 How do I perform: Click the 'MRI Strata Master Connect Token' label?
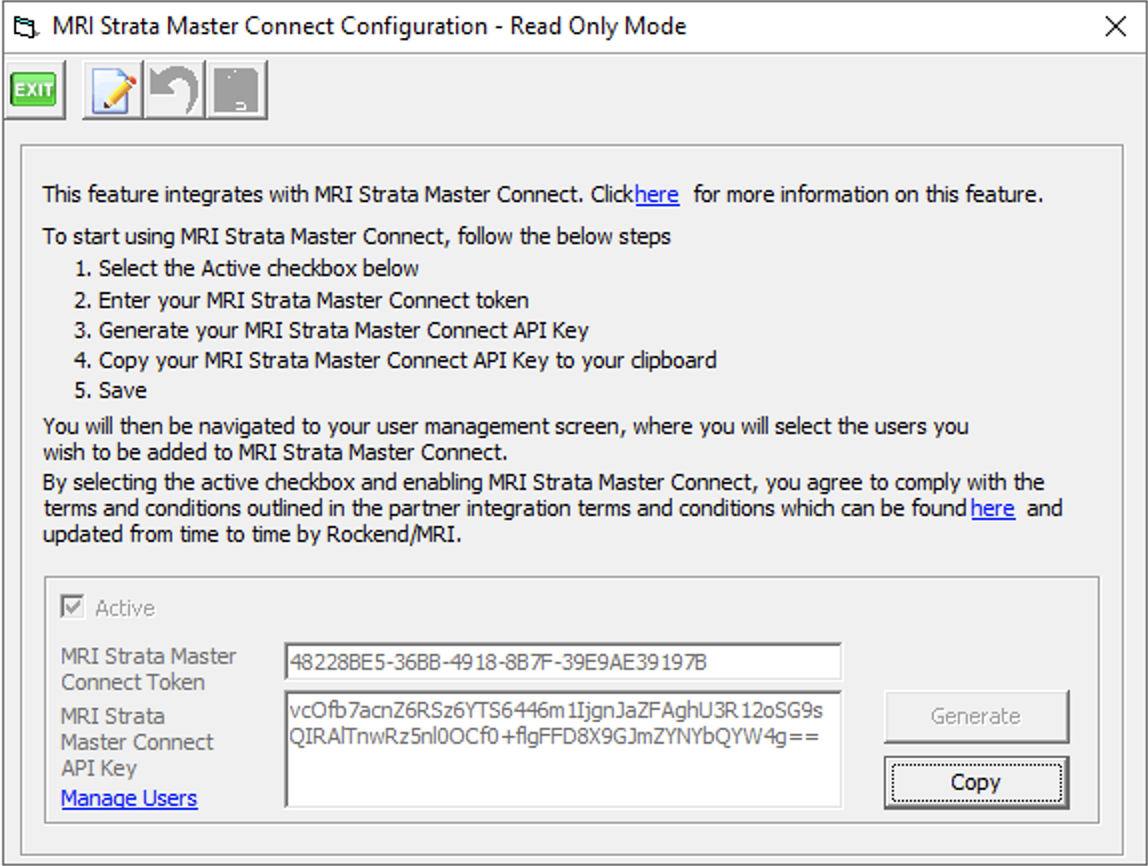pyautogui.click(x=149, y=668)
